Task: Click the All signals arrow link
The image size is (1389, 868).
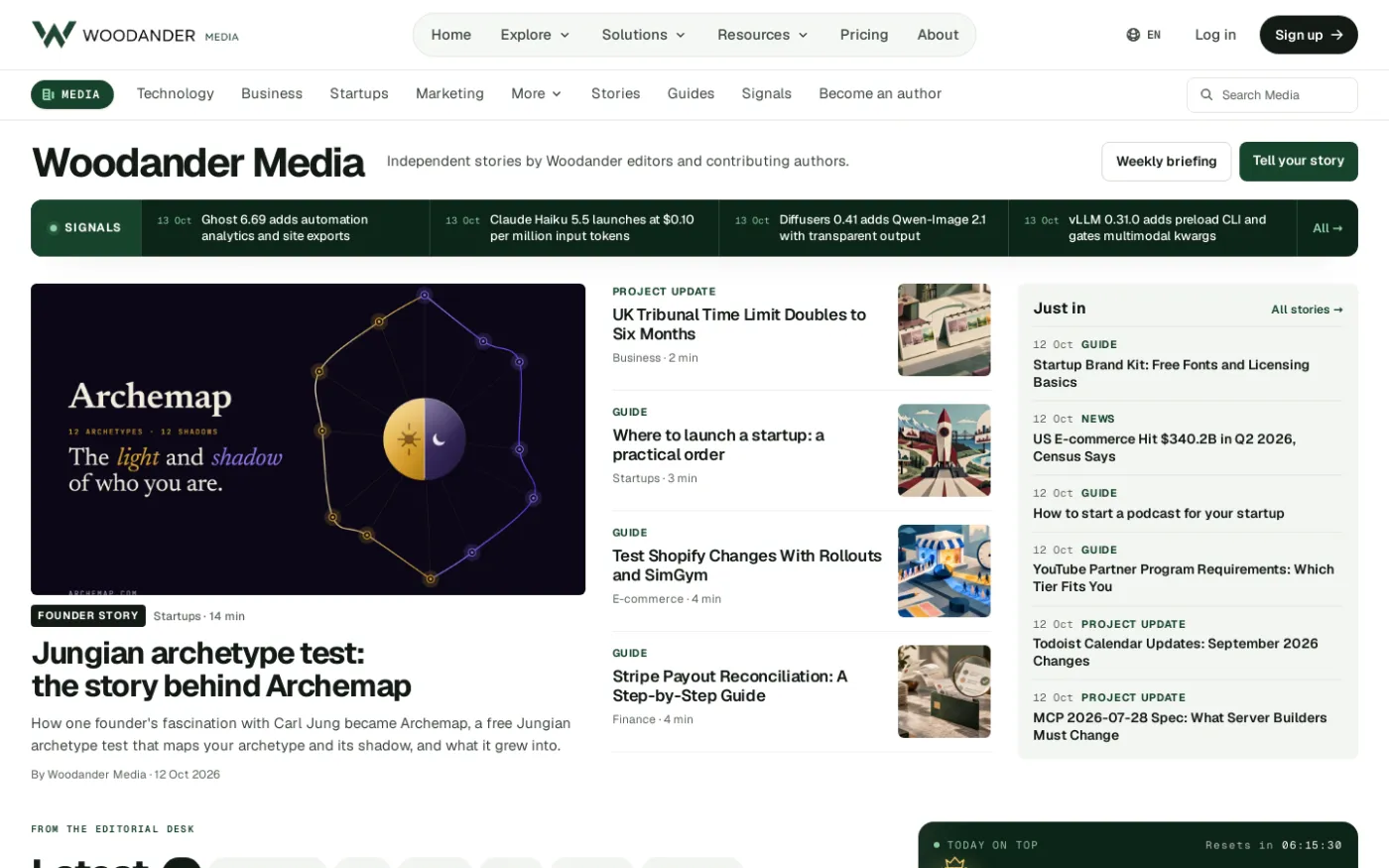Action: coord(1327,228)
